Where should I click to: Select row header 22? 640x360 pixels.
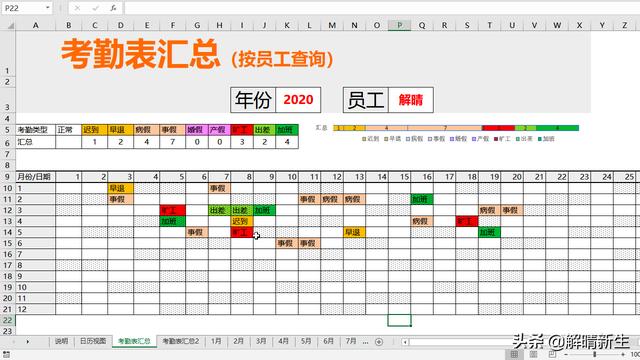coord(7,320)
